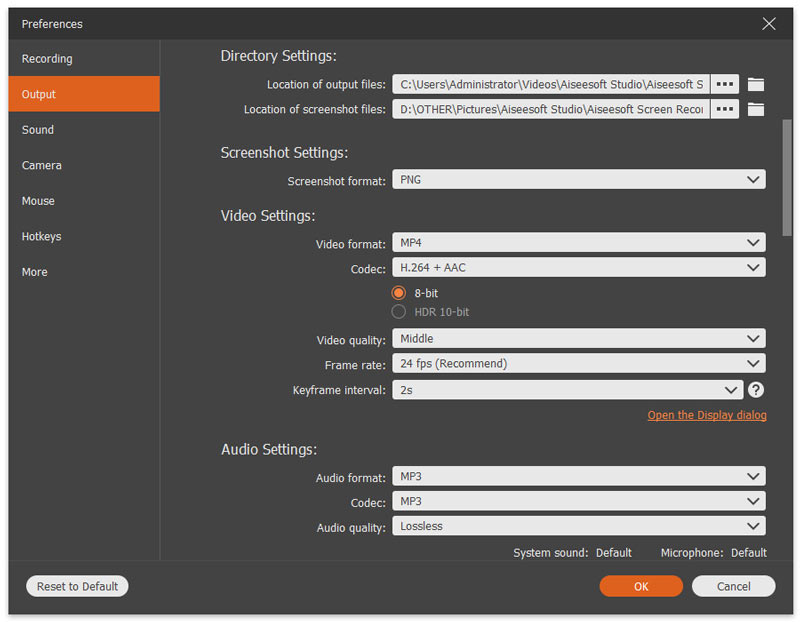Close the Preferences dialog with the X
This screenshot has width=800, height=622.
pyautogui.click(x=768, y=24)
